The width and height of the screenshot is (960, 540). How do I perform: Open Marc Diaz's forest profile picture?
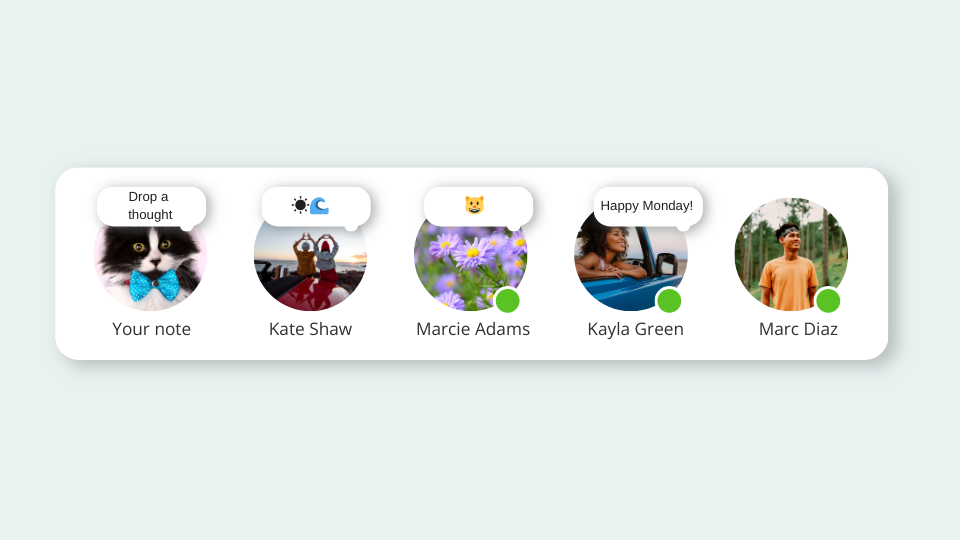(791, 254)
